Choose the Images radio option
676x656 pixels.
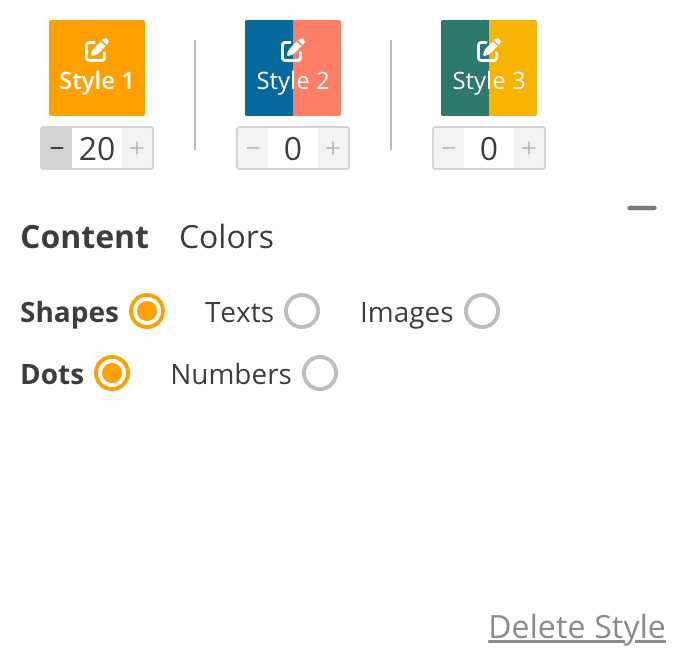[x=482, y=312]
